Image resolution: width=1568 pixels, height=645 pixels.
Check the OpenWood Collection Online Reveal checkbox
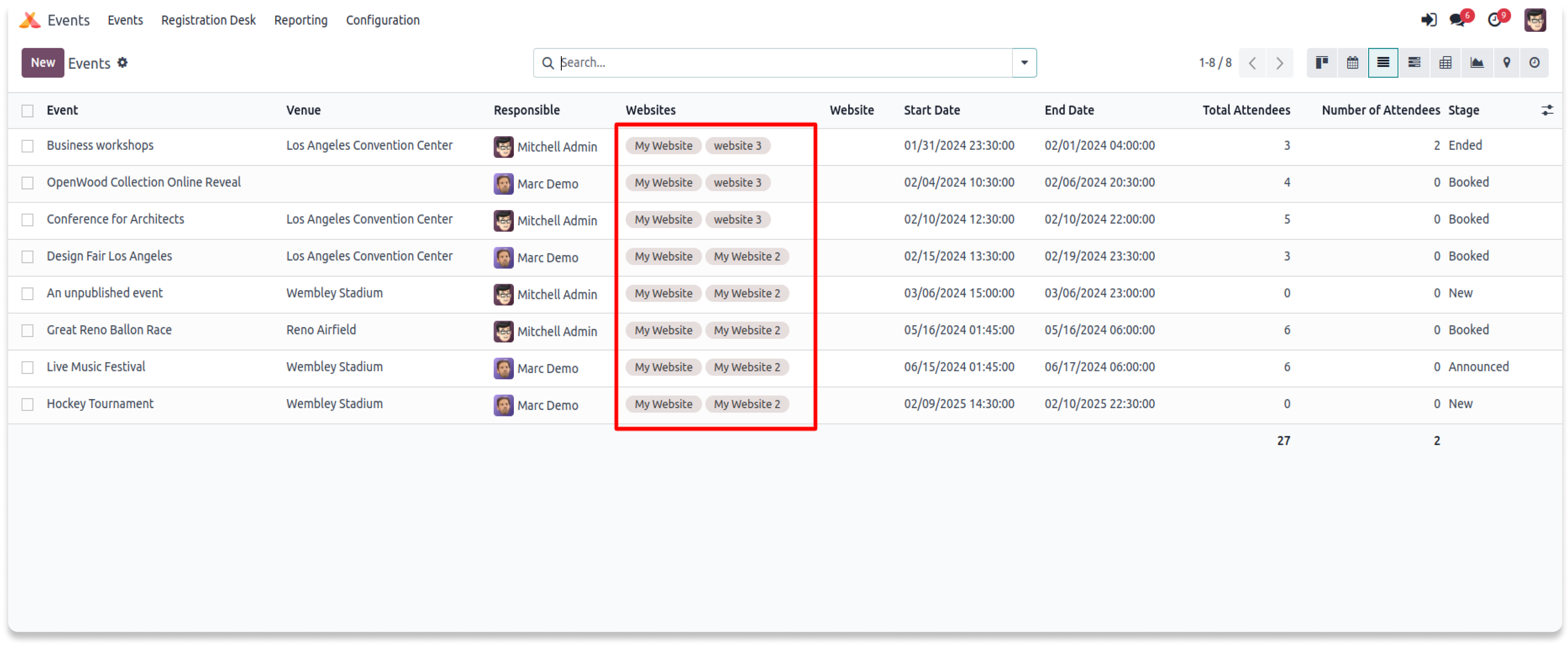27,183
